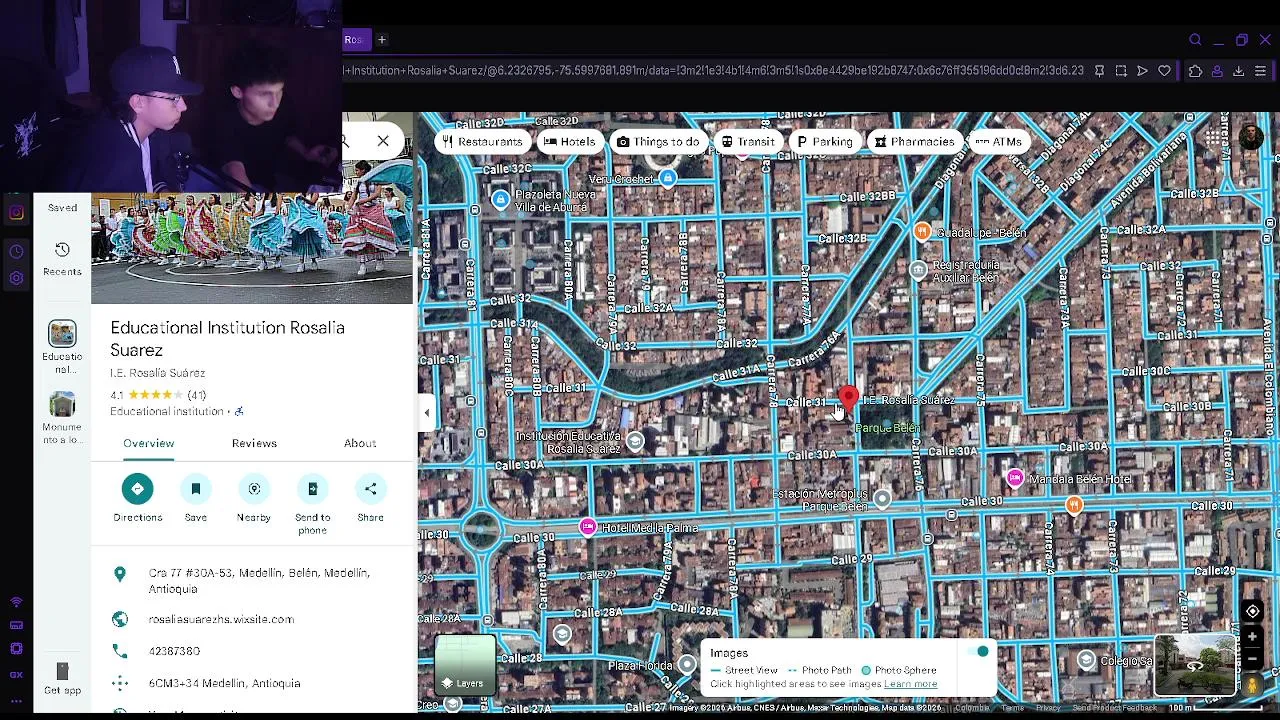Click the Plazoleta Nueva Villa de Aburrá marker
1280x720 pixels.
501,199
